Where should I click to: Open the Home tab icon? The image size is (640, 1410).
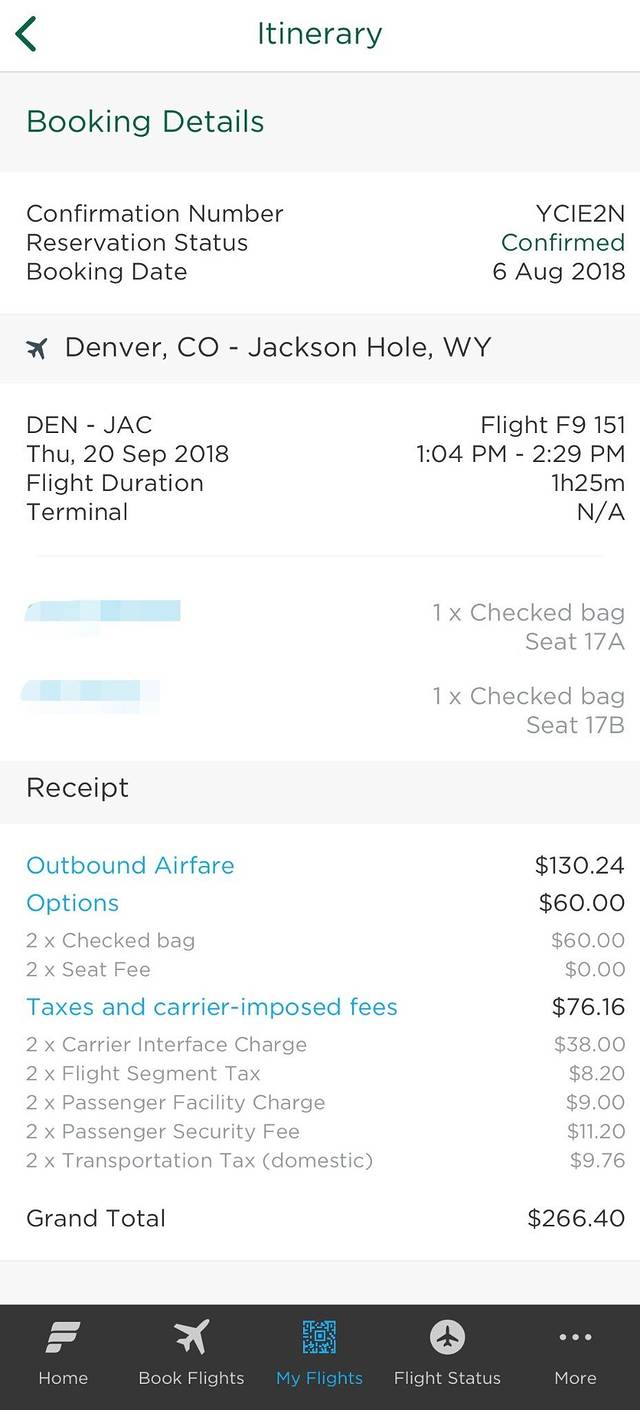(x=63, y=1337)
